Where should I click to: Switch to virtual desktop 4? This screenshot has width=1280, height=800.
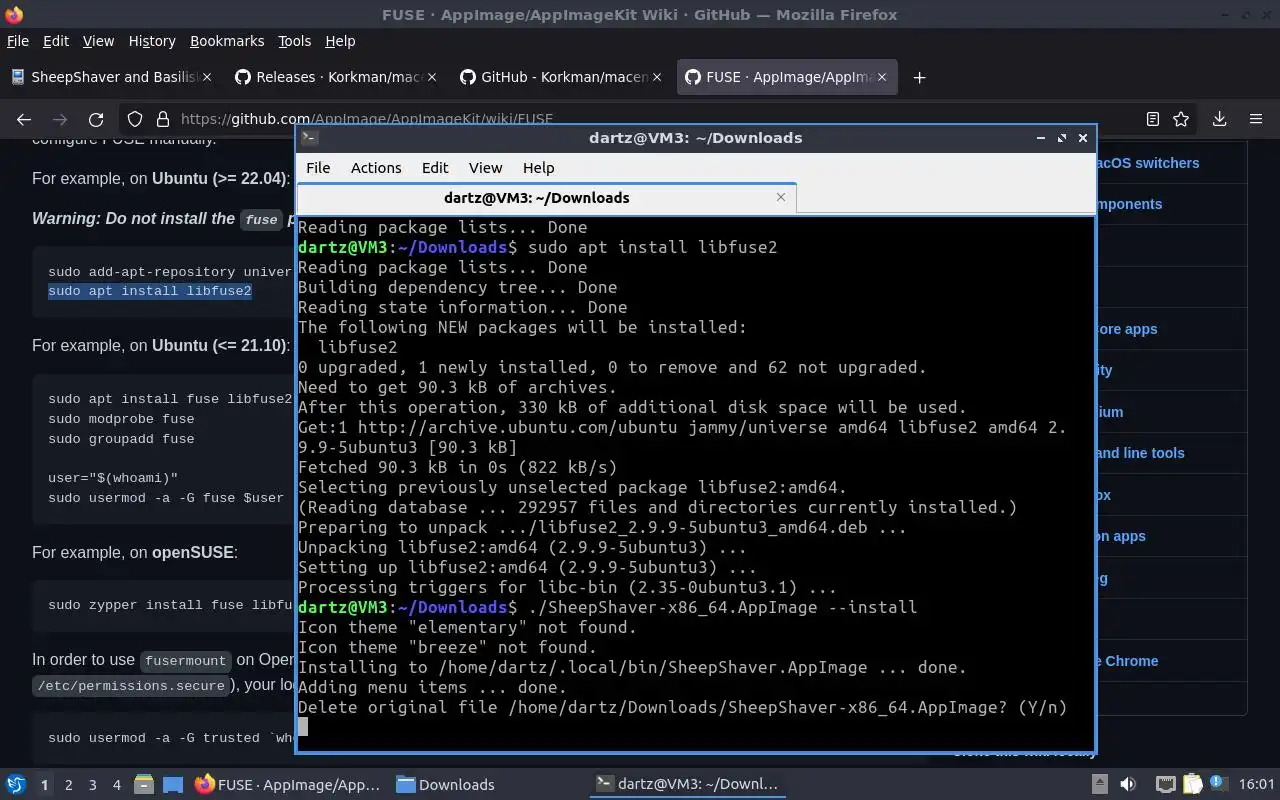[x=117, y=785]
